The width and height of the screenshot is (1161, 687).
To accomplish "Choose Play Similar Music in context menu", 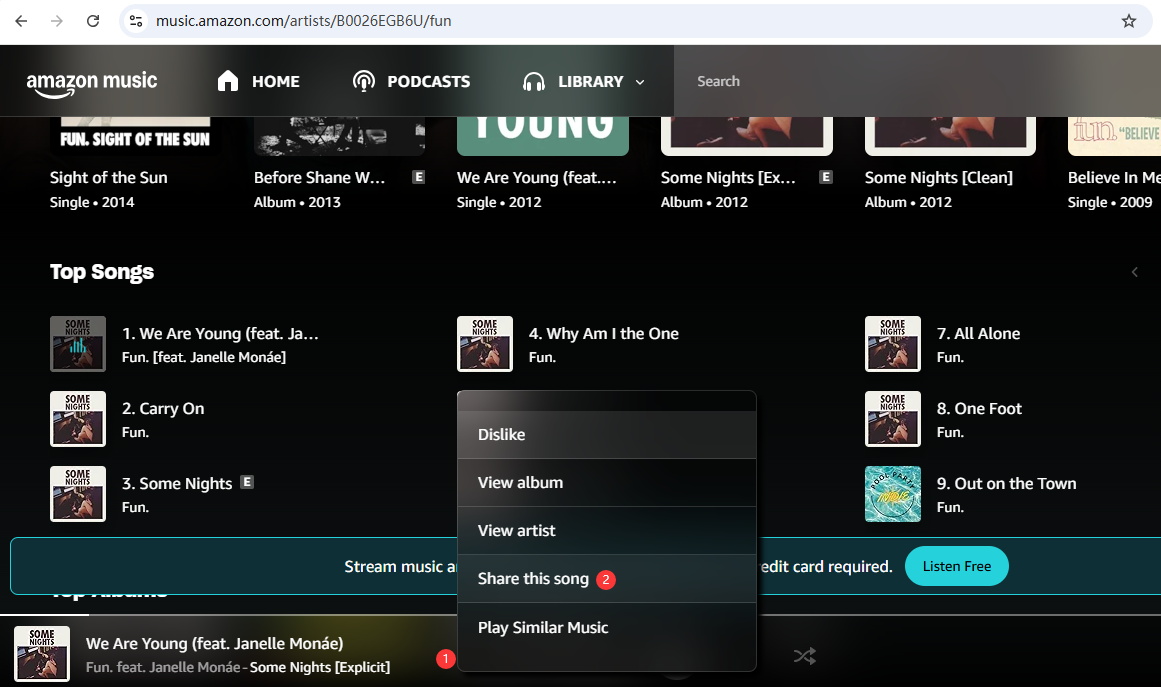I will (606, 628).
